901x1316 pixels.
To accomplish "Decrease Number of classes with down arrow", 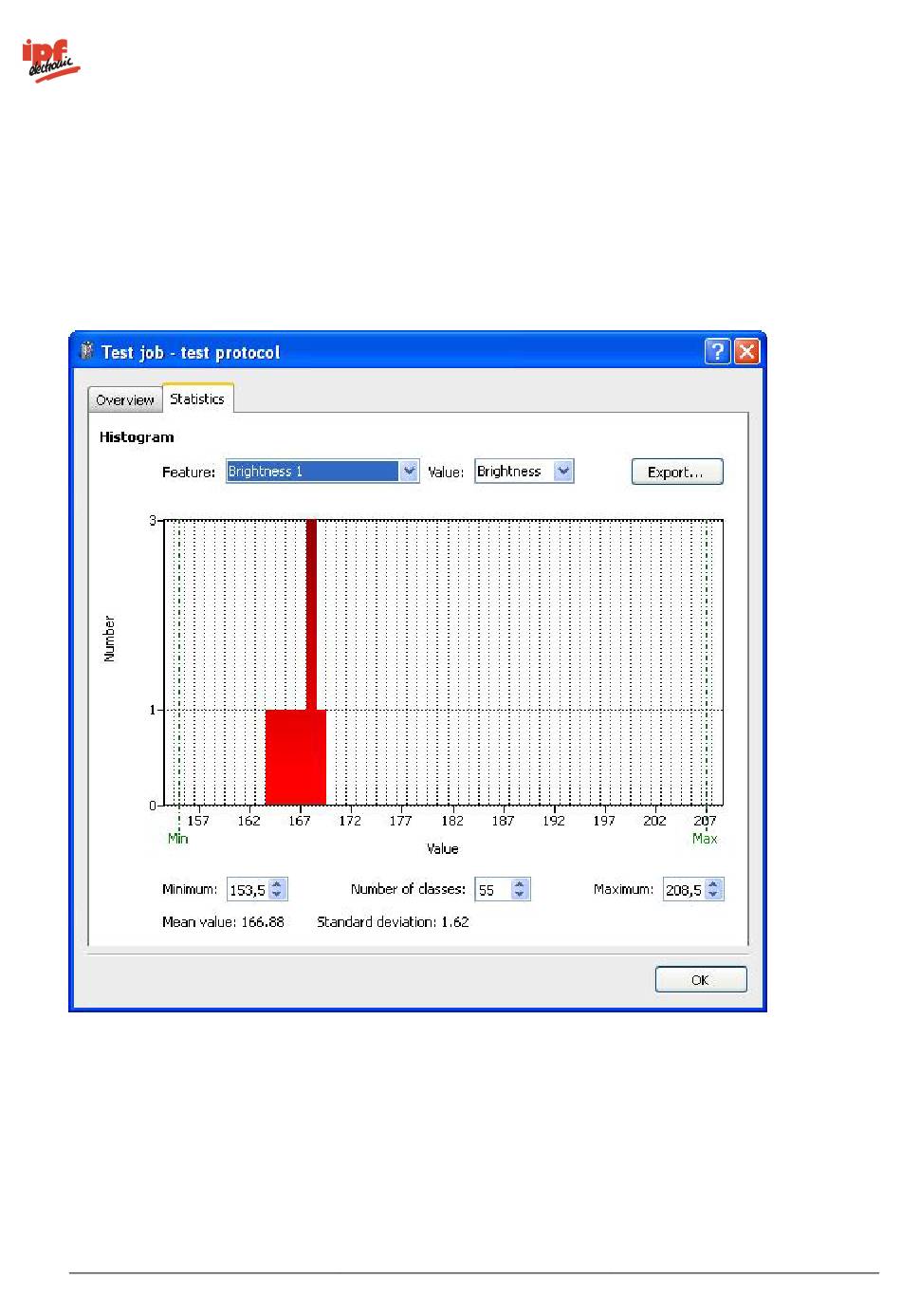I will point(519,895).
